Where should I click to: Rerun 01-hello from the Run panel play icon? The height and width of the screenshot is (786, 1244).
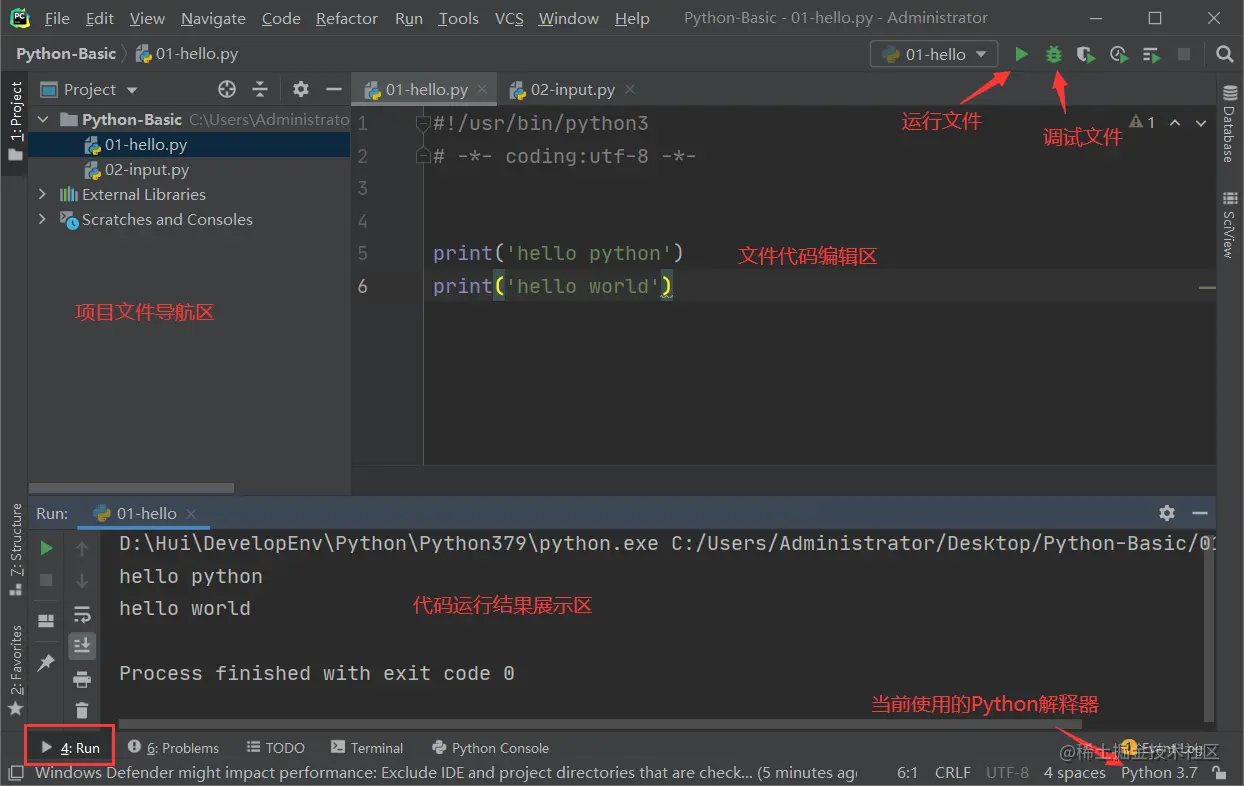(46, 548)
